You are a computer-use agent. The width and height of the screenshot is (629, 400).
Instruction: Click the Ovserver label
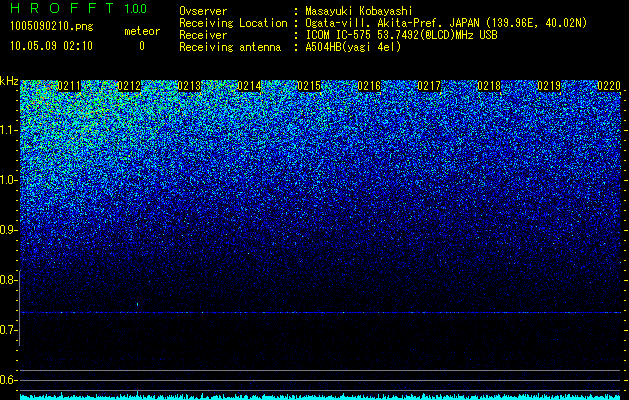[x=203, y=11]
